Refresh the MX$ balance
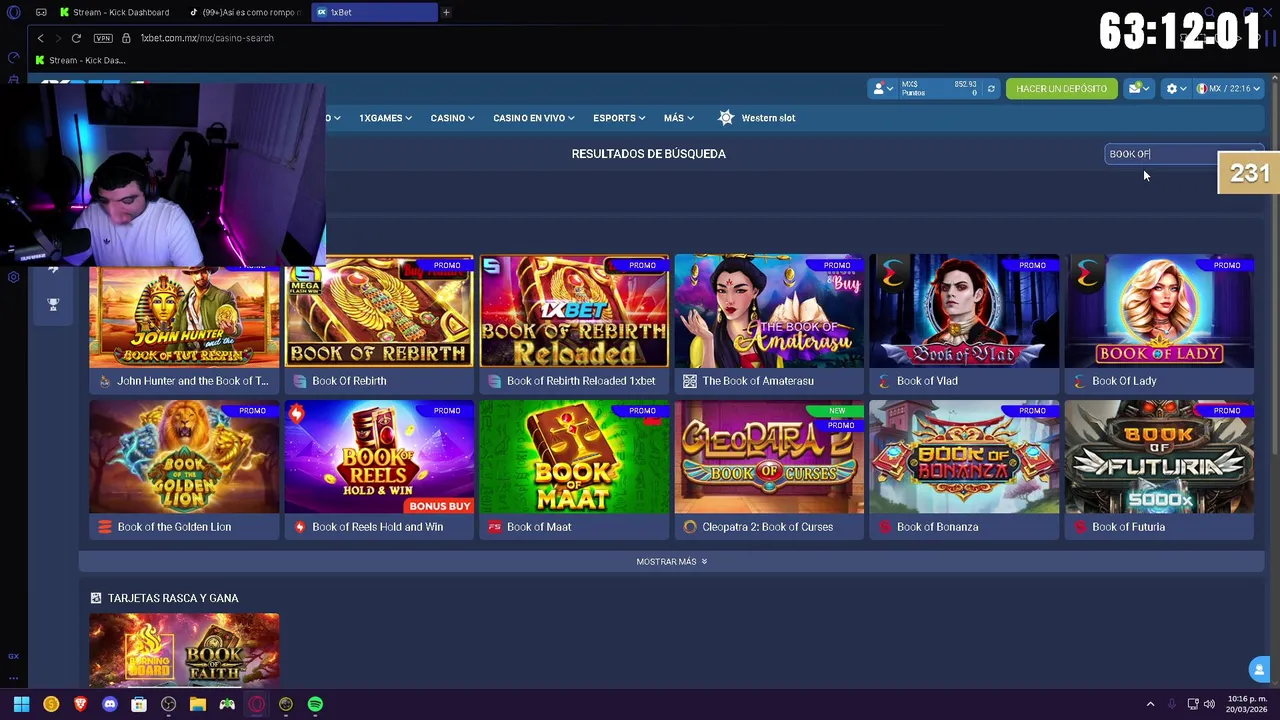The height and width of the screenshot is (720, 1280). (x=991, y=89)
